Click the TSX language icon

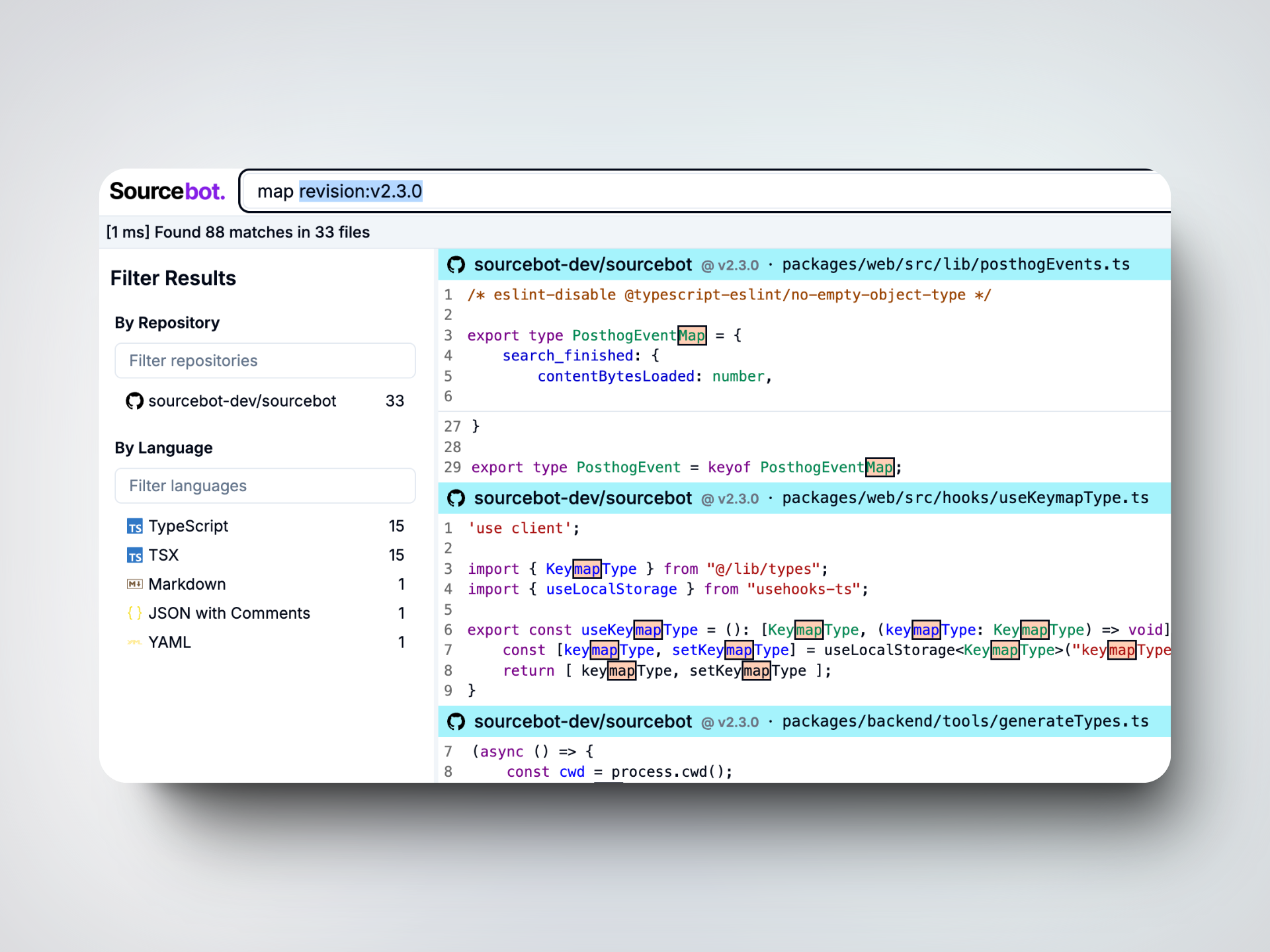click(134, 555)
